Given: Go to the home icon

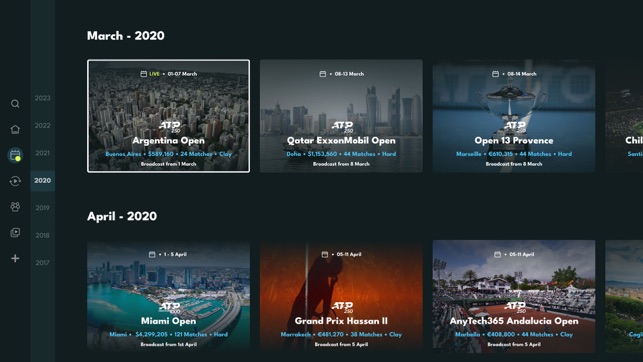Looking at the screenshot, I should [x=15, y=130].
